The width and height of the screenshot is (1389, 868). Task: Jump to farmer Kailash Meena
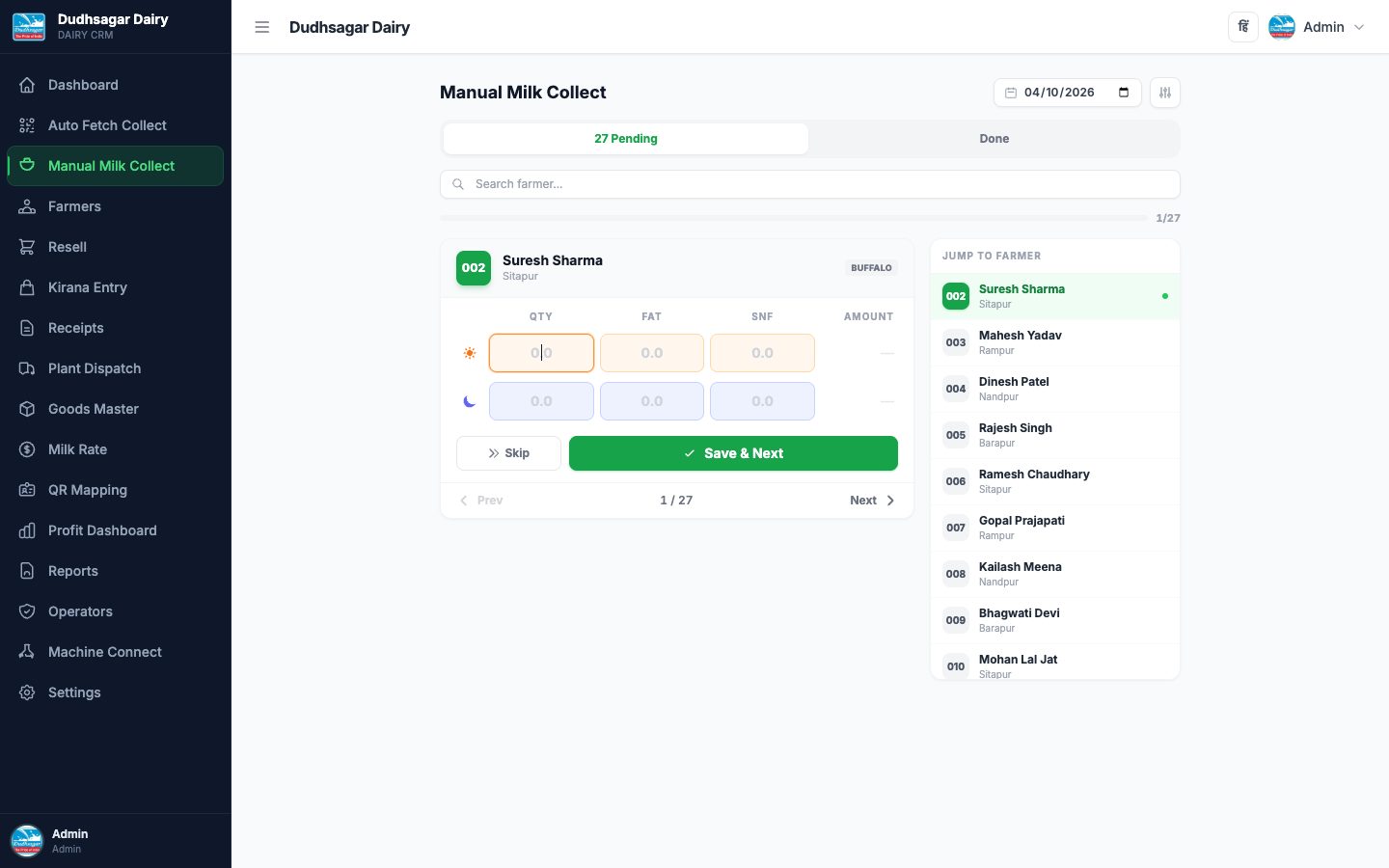[1055, 574]
